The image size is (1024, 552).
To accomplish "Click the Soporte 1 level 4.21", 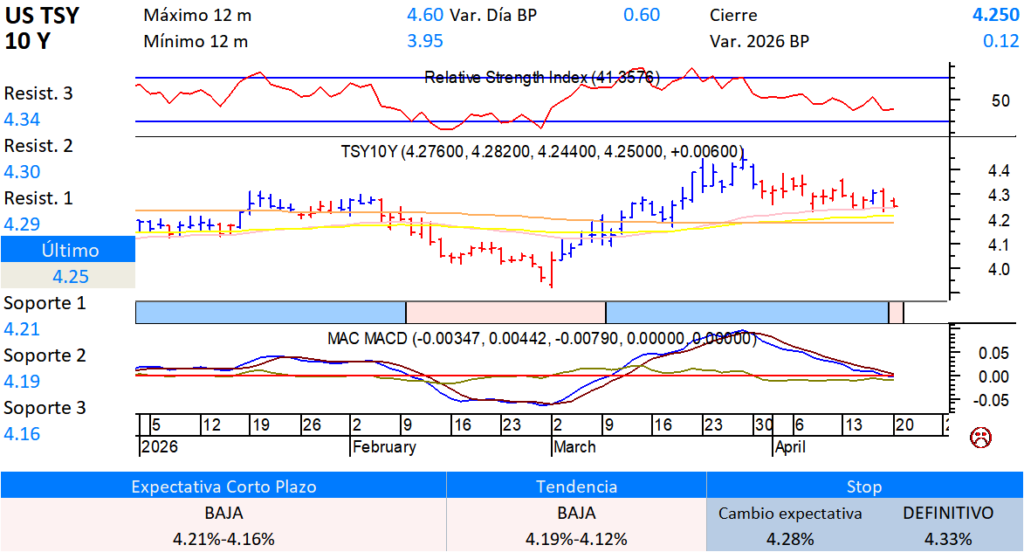I will click(22, 328).
